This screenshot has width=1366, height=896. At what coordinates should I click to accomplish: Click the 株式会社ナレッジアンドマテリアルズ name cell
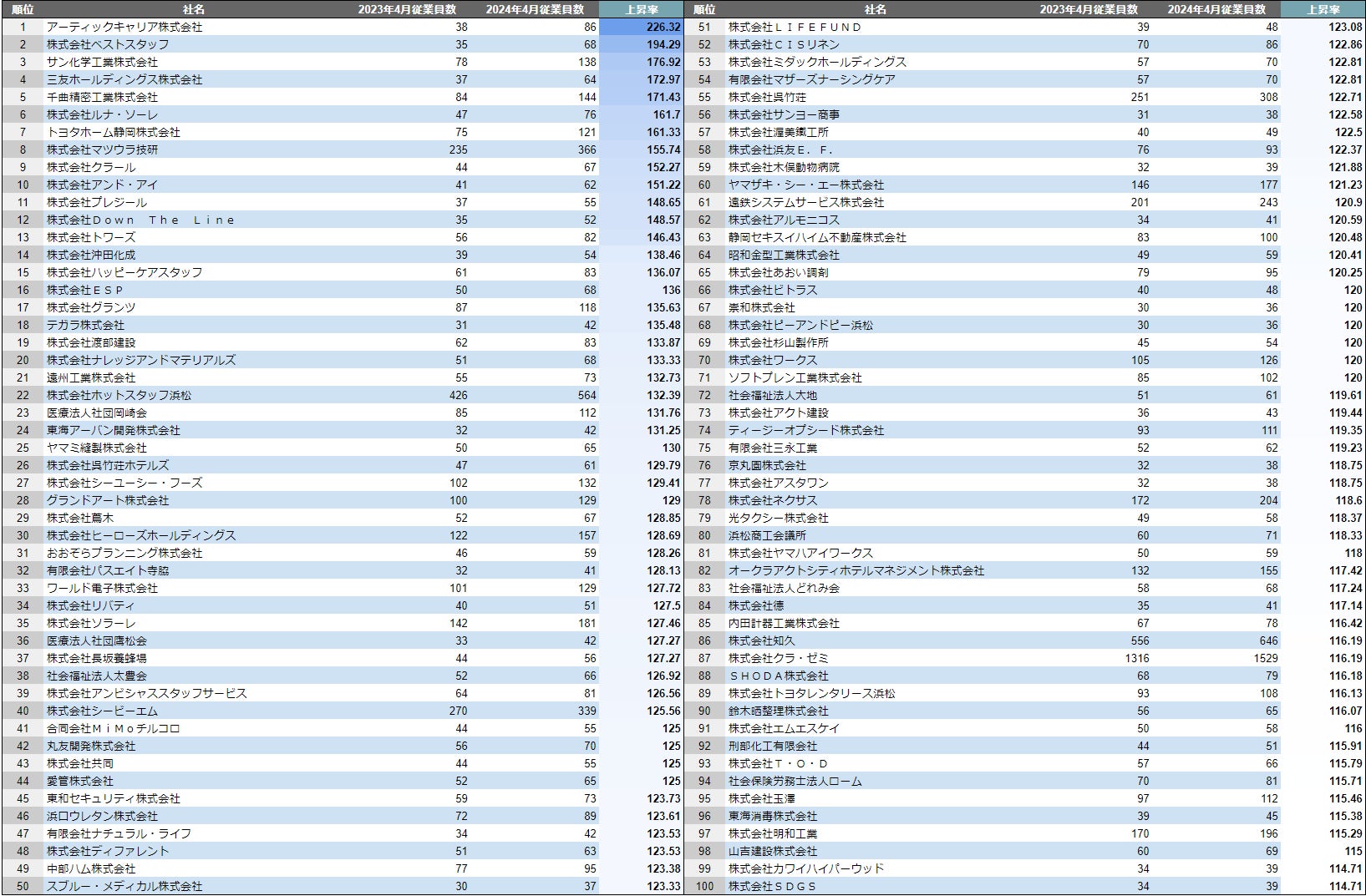pyautogui.click(x=141, y=360)
